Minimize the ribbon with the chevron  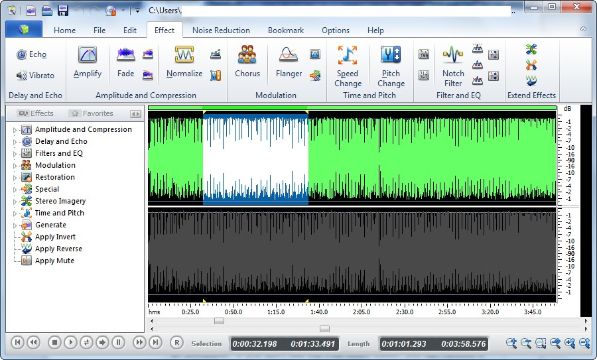pos(583,29)
